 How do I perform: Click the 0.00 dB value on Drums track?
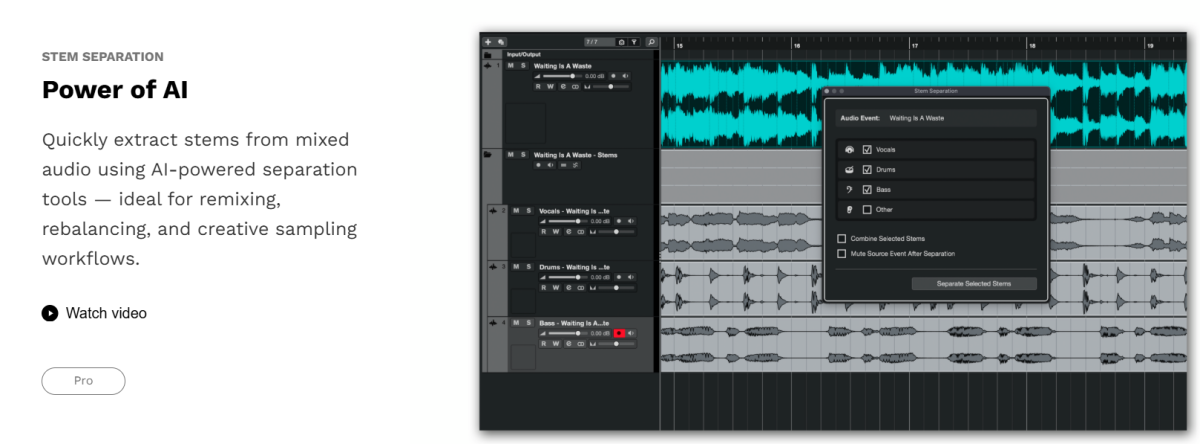[600, 277]
